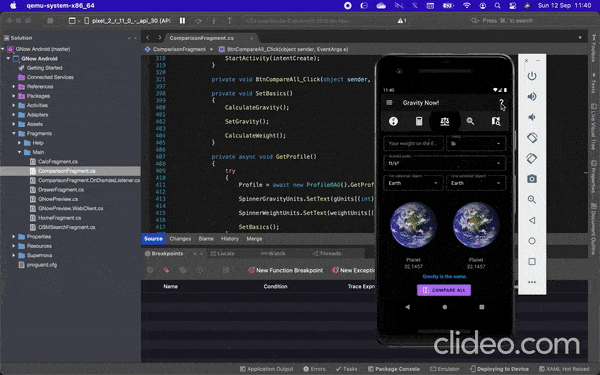Open the Gravity Now! hamburger menu
This screenshot has width=600, height=375.
click(x=389, y=103)
